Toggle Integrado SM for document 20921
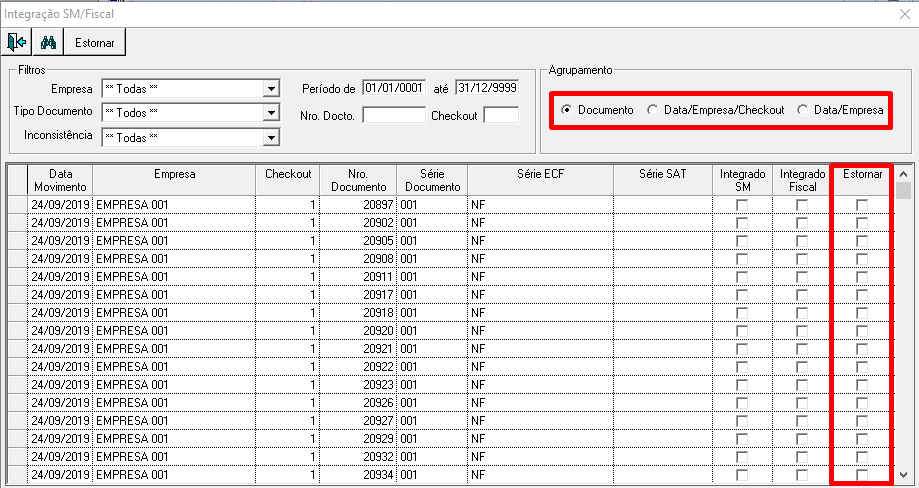 point(743,349)
